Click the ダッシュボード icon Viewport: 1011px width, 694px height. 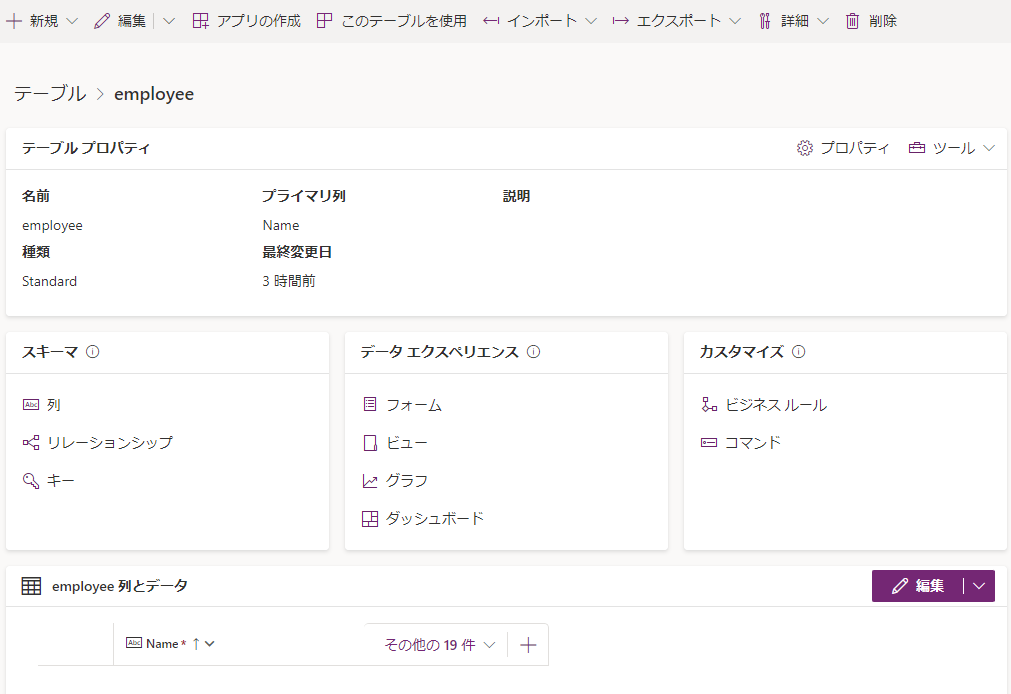coord(370,519)
